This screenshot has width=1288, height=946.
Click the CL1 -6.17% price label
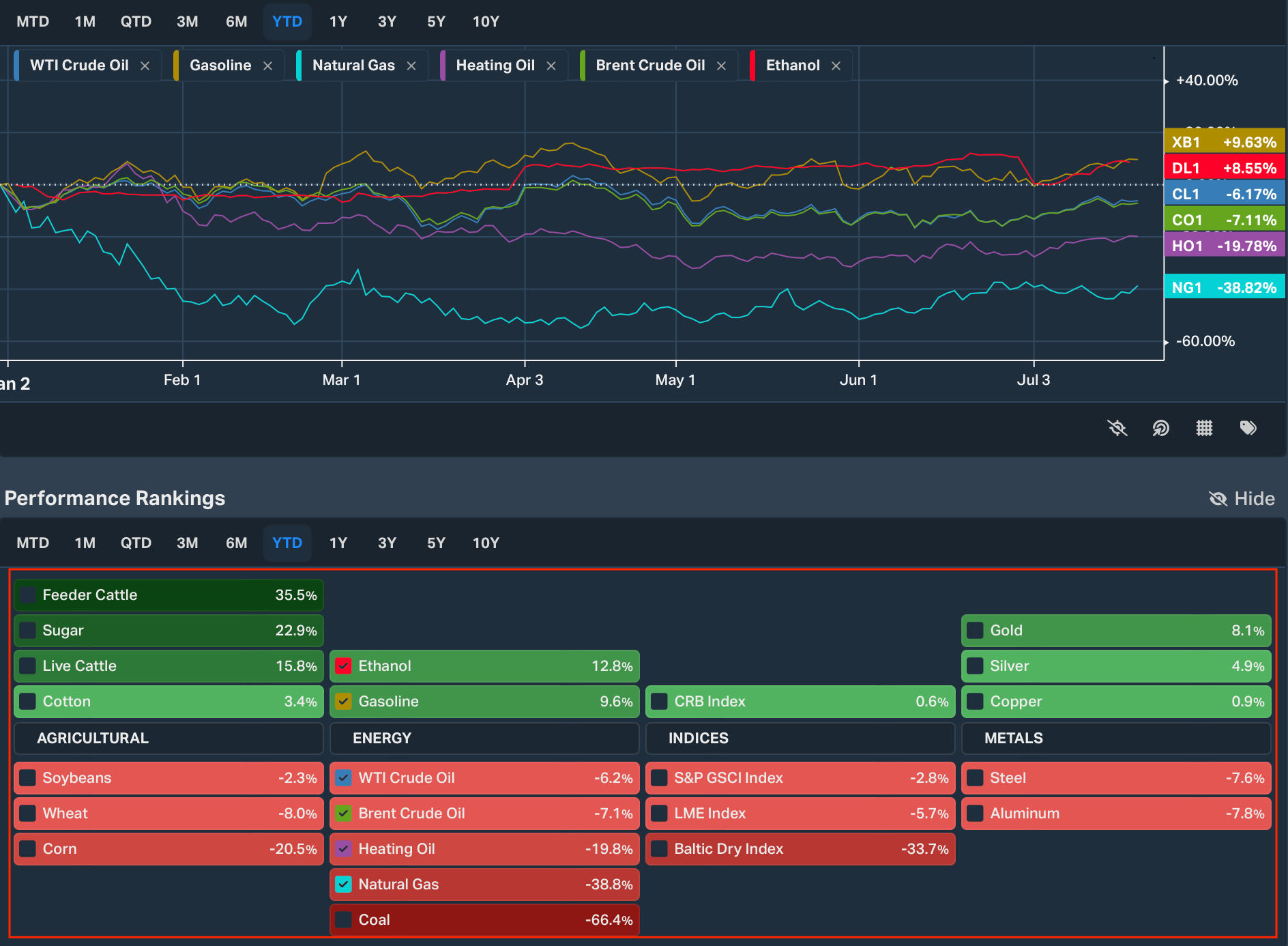1225,194
